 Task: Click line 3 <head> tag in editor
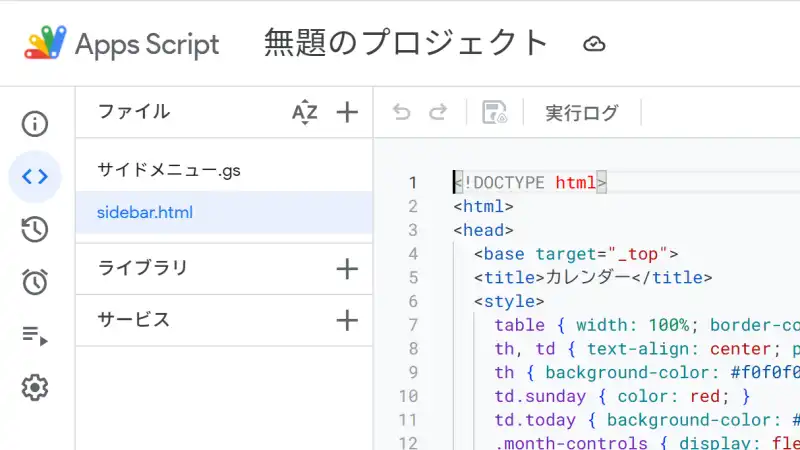click(x=483, y=230)
